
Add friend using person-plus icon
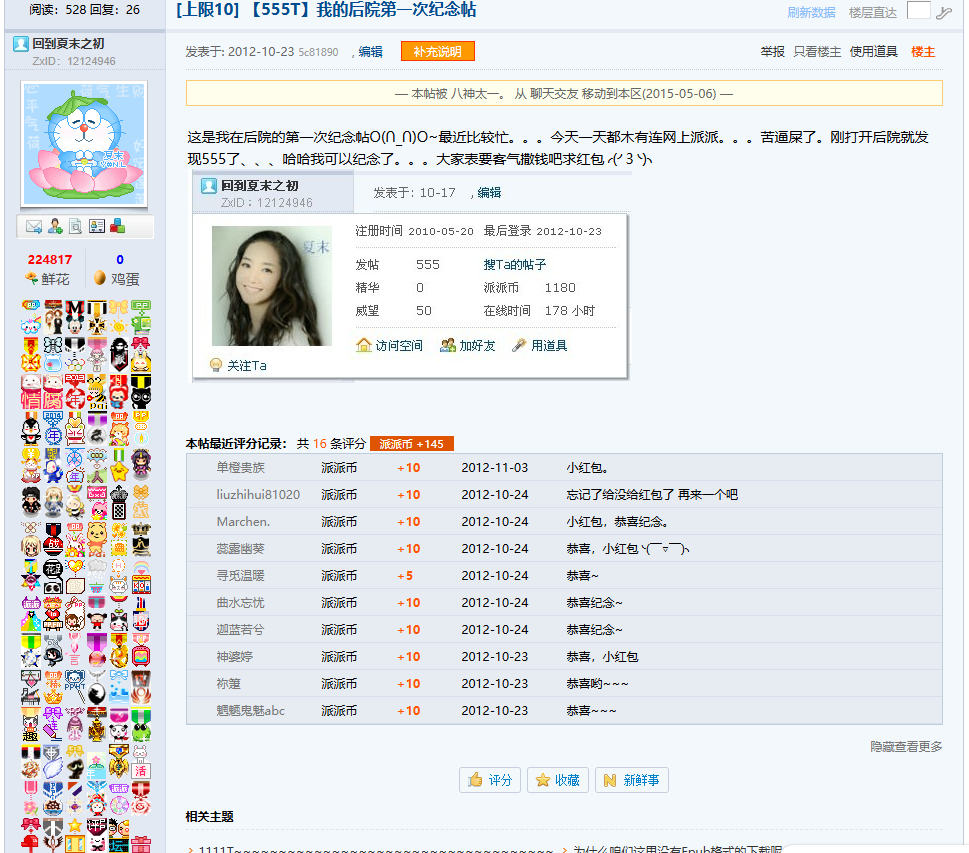click(55, 226)
